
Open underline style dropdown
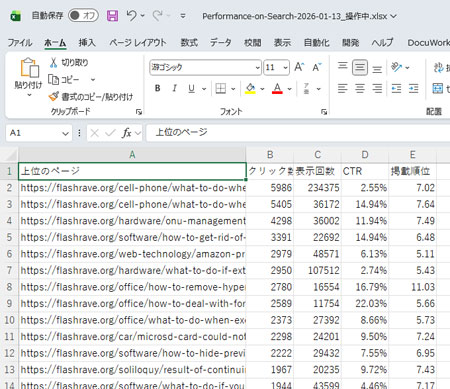tap(204, 89)
